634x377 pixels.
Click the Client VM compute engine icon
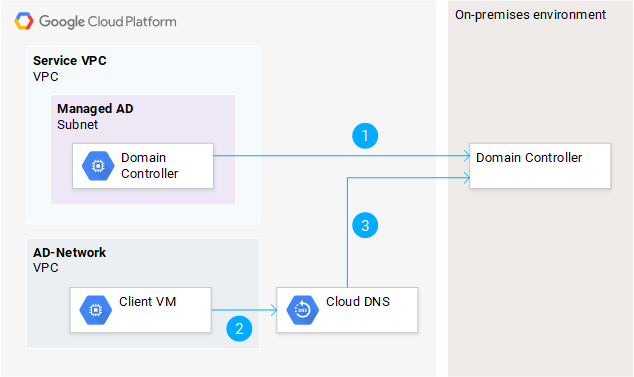click(95, 310)
